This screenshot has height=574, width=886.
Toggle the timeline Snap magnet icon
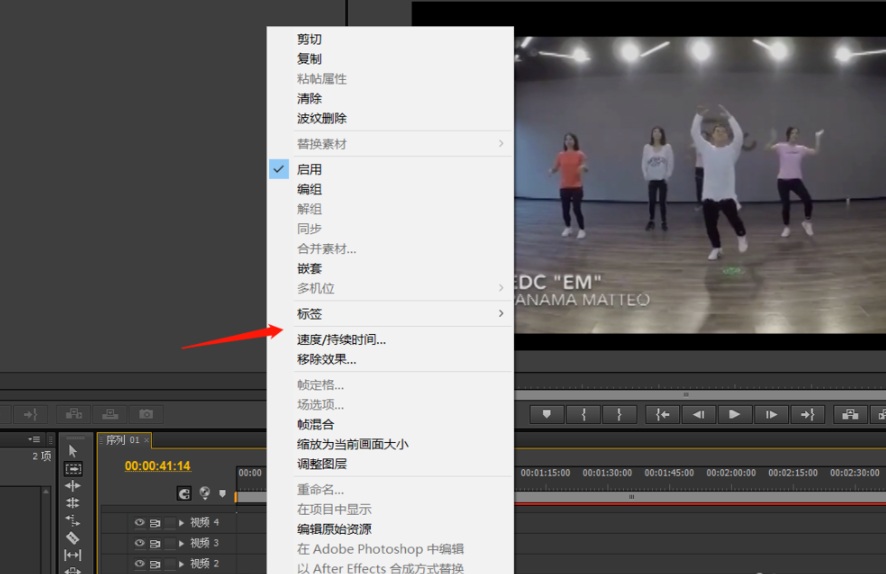[x=184, y=493]
